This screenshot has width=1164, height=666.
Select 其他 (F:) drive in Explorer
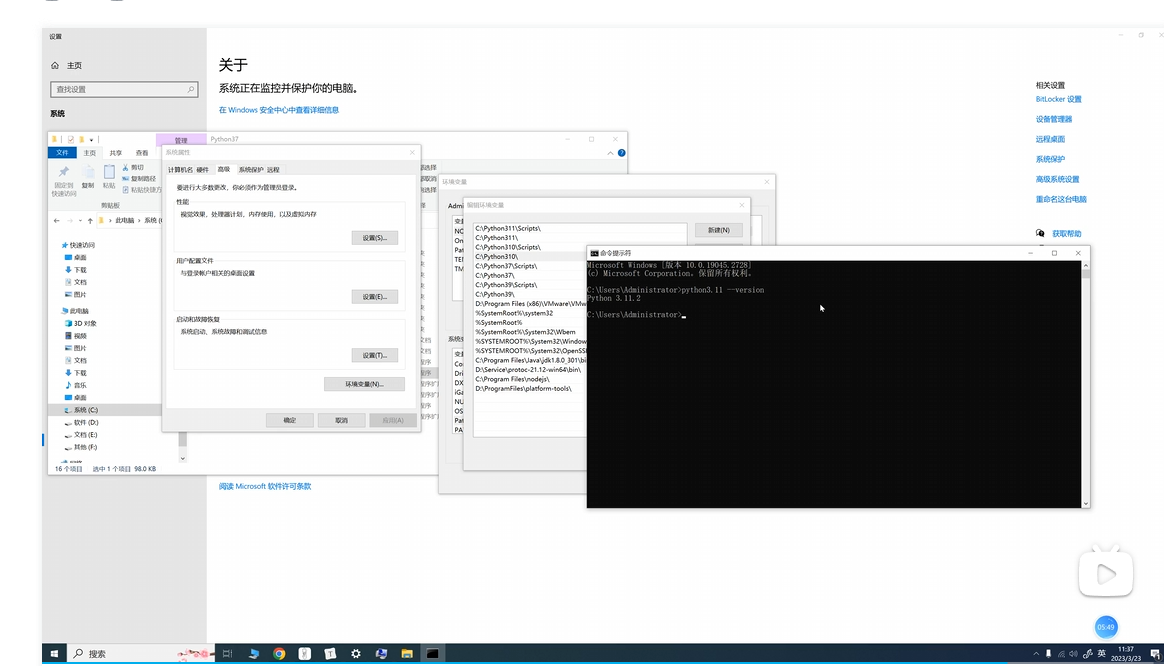pos(81,448)
